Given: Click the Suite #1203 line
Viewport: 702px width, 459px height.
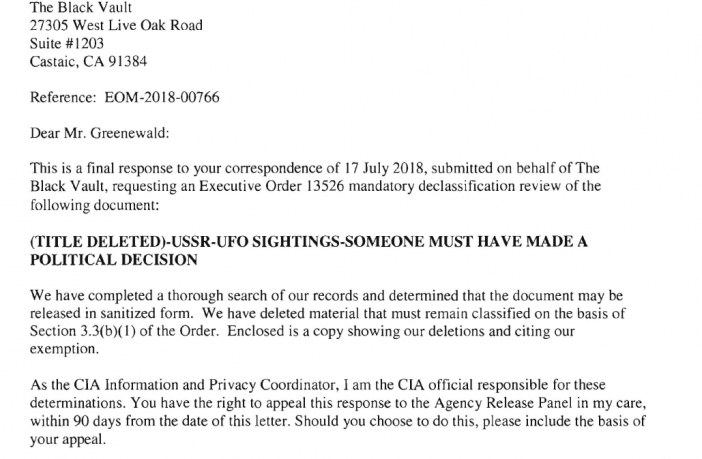Looking at the screenshot, I should 67,43.
